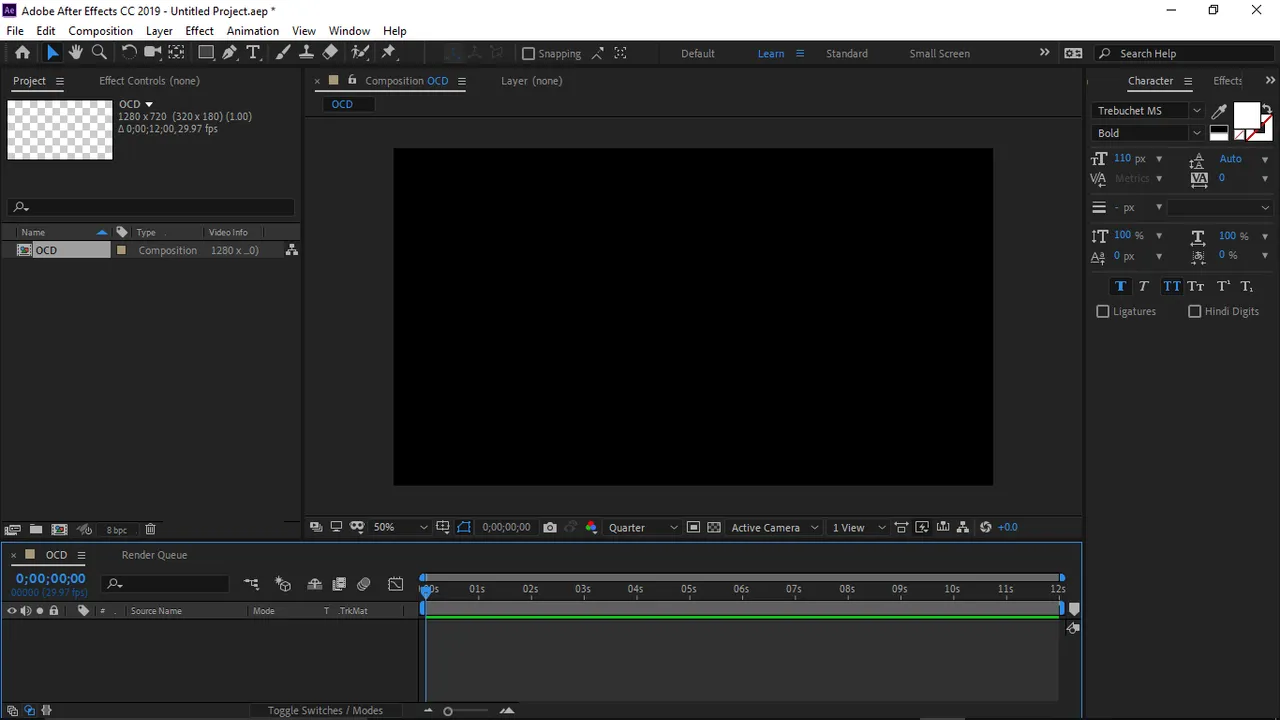Select the Roto Brush tool
Image resolution: width=1280 pixels, height=720 pixels.
coord(360,53)
